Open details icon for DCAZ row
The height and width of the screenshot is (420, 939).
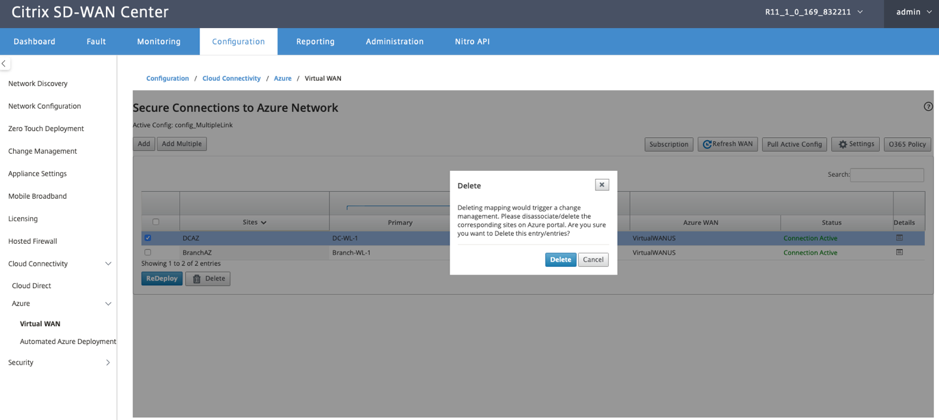tap(899, 238)
